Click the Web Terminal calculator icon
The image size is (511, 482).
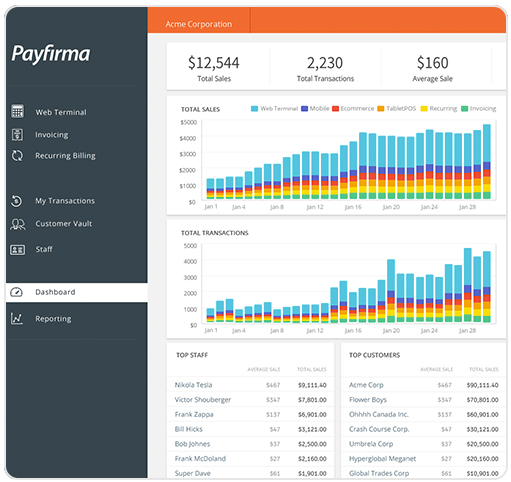(x=17, y=111)
